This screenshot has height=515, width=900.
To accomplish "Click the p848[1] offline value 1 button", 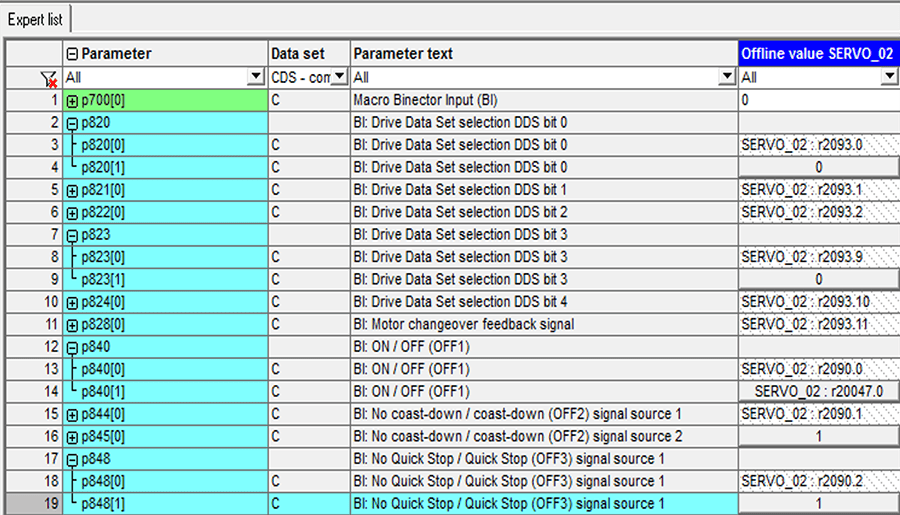I will (819, 504).
